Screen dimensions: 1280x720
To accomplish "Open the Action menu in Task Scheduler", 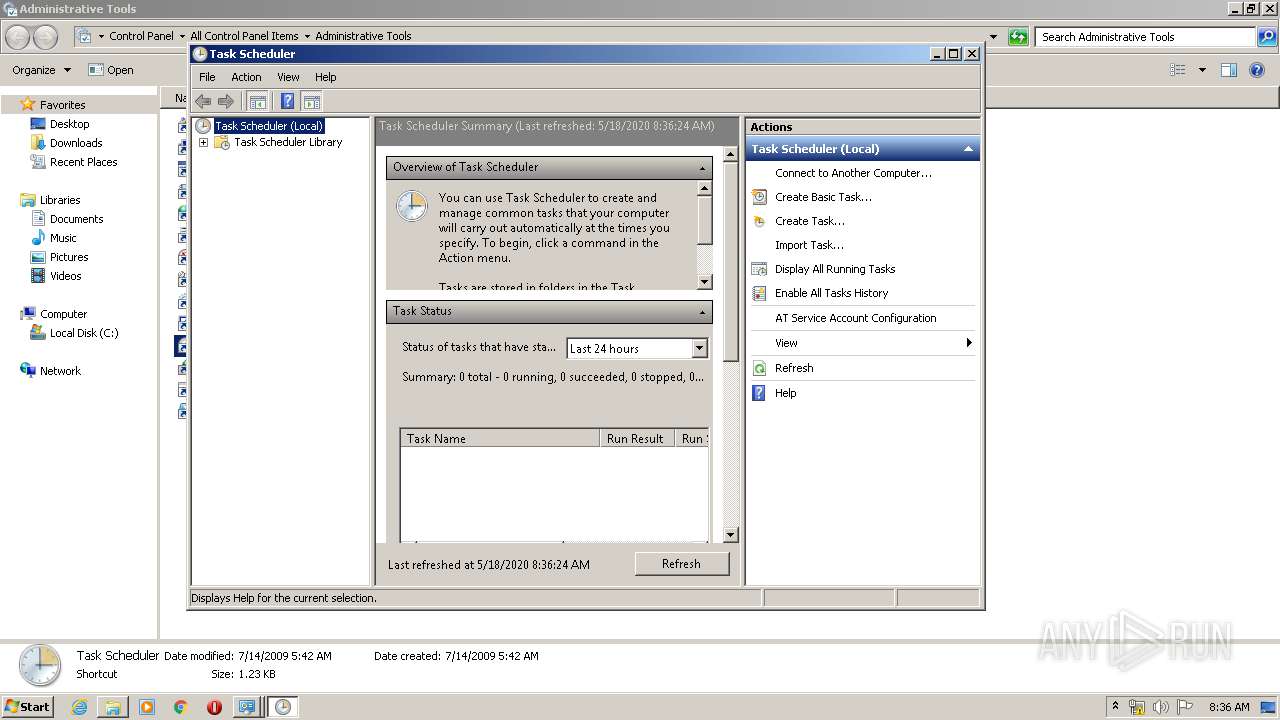I will 246,77.
